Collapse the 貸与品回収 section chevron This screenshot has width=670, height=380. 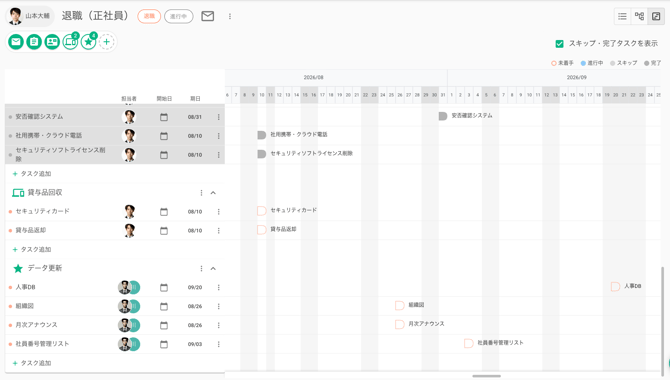(x=213, y=193)
